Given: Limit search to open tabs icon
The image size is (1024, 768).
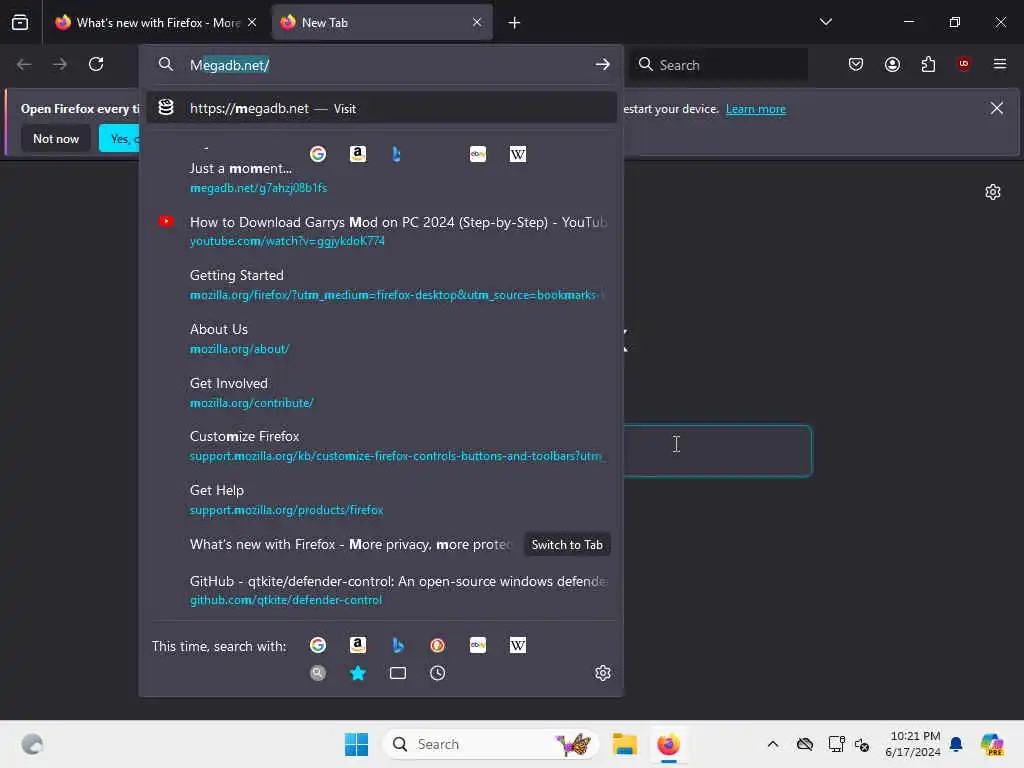Looking at the screenshot, I should pyautogui.click(x=398, y=673).
